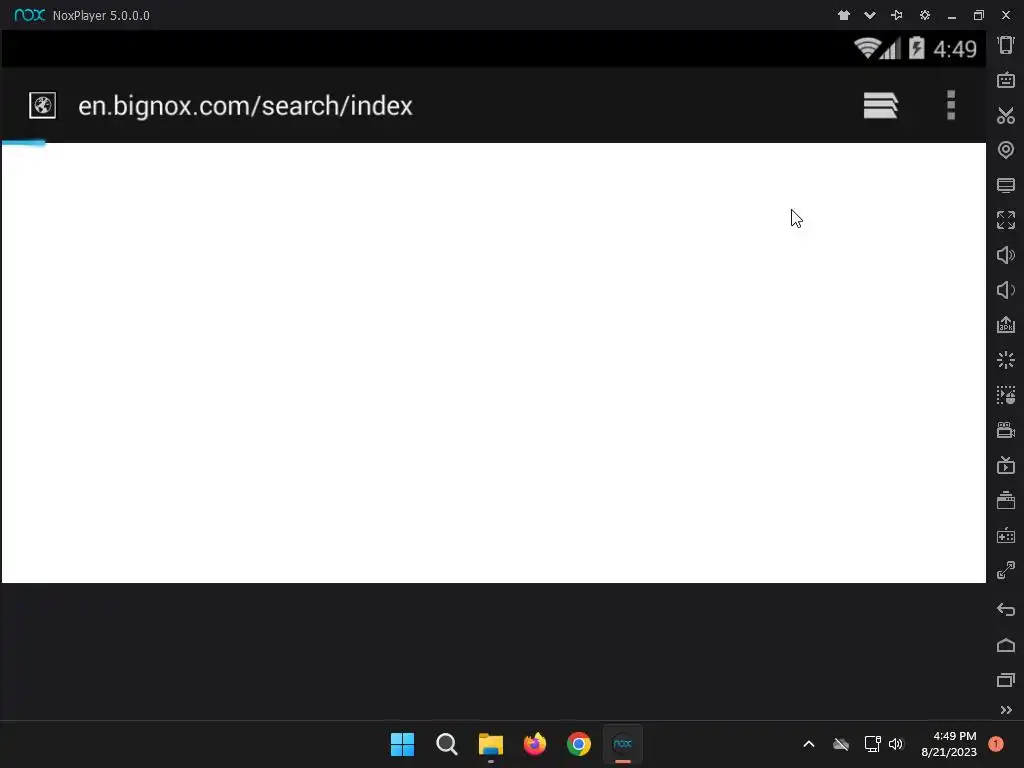Click the crossed-out cloud tray icon
This screenshot has height=768, width=1024.
pos(841,744)
